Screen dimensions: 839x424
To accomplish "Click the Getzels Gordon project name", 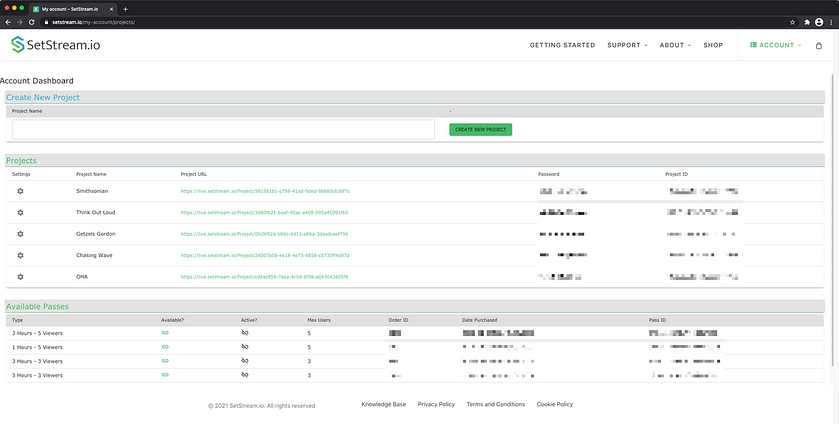I will point(96,234).
